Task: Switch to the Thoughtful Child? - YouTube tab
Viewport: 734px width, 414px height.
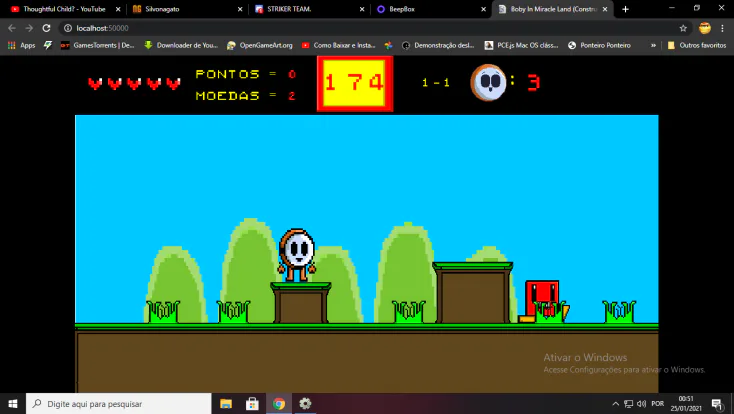Action: click(x=64, y=9)
